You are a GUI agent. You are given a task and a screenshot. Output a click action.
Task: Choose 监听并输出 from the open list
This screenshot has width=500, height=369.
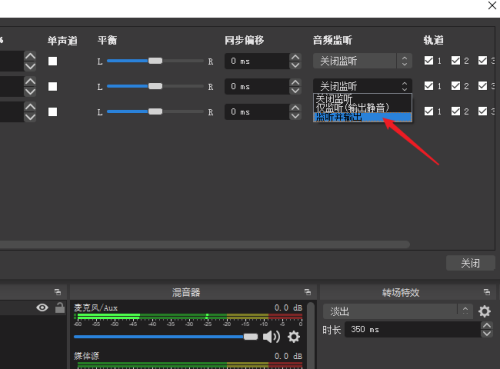[x=362, y=117]
